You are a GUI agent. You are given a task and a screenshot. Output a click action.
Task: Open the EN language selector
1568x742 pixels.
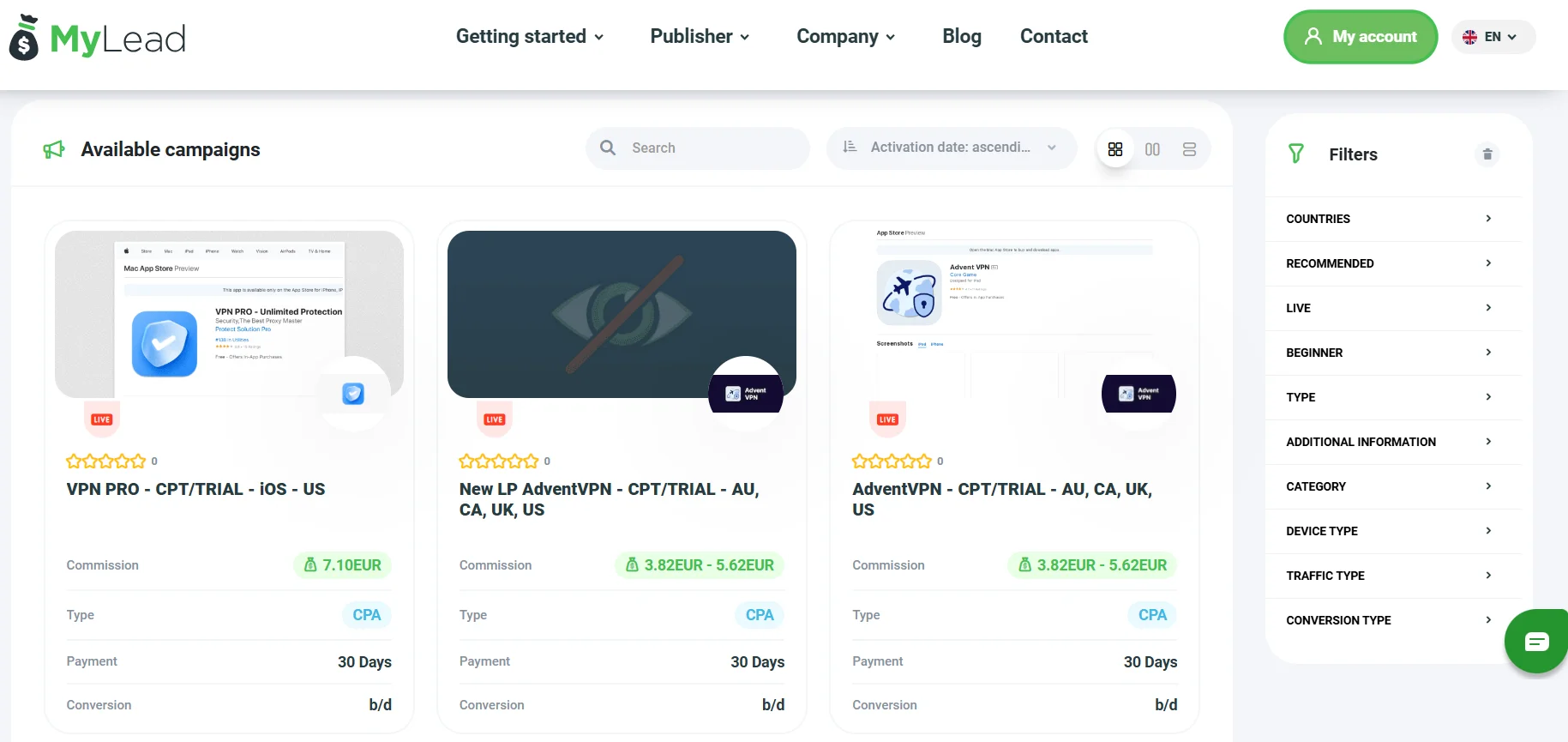1493,37
